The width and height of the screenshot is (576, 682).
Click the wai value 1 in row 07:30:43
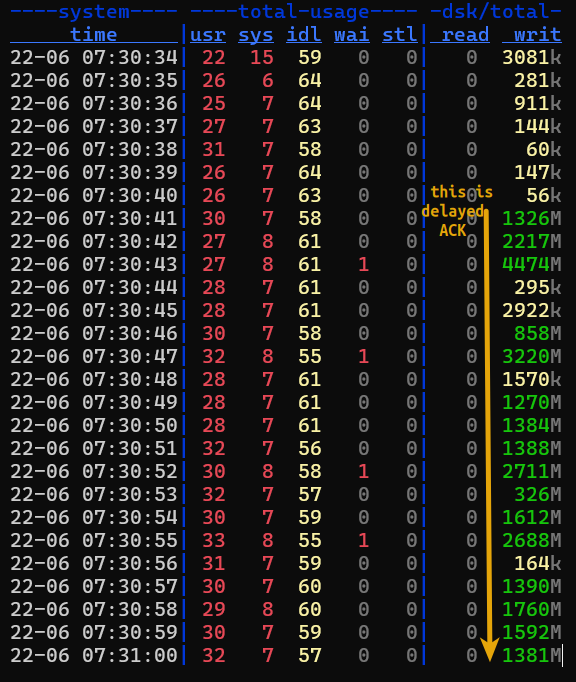pos(364,264)
